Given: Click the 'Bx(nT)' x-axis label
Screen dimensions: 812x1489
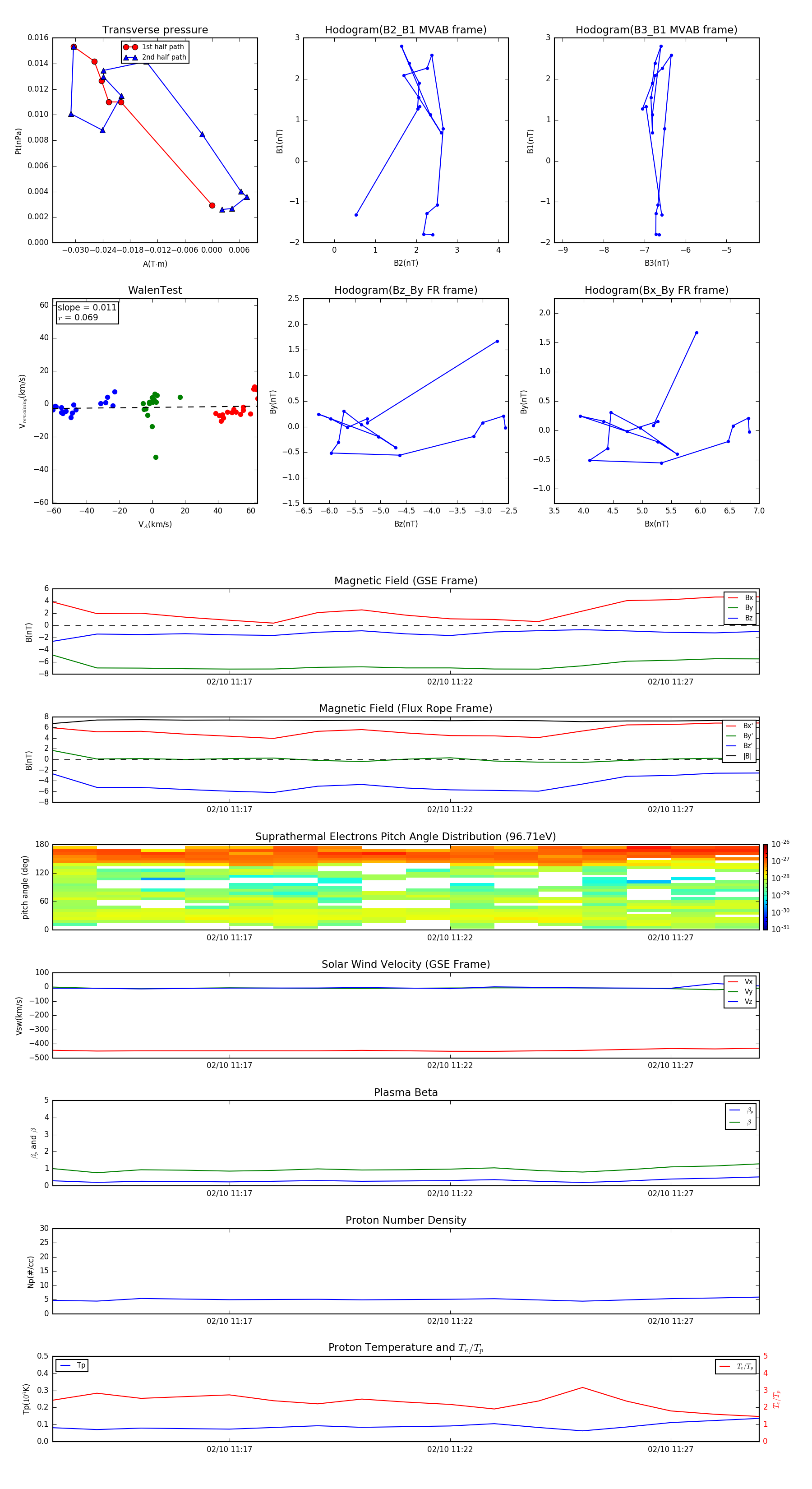Looking at the screenshot, I should (656, 524).
